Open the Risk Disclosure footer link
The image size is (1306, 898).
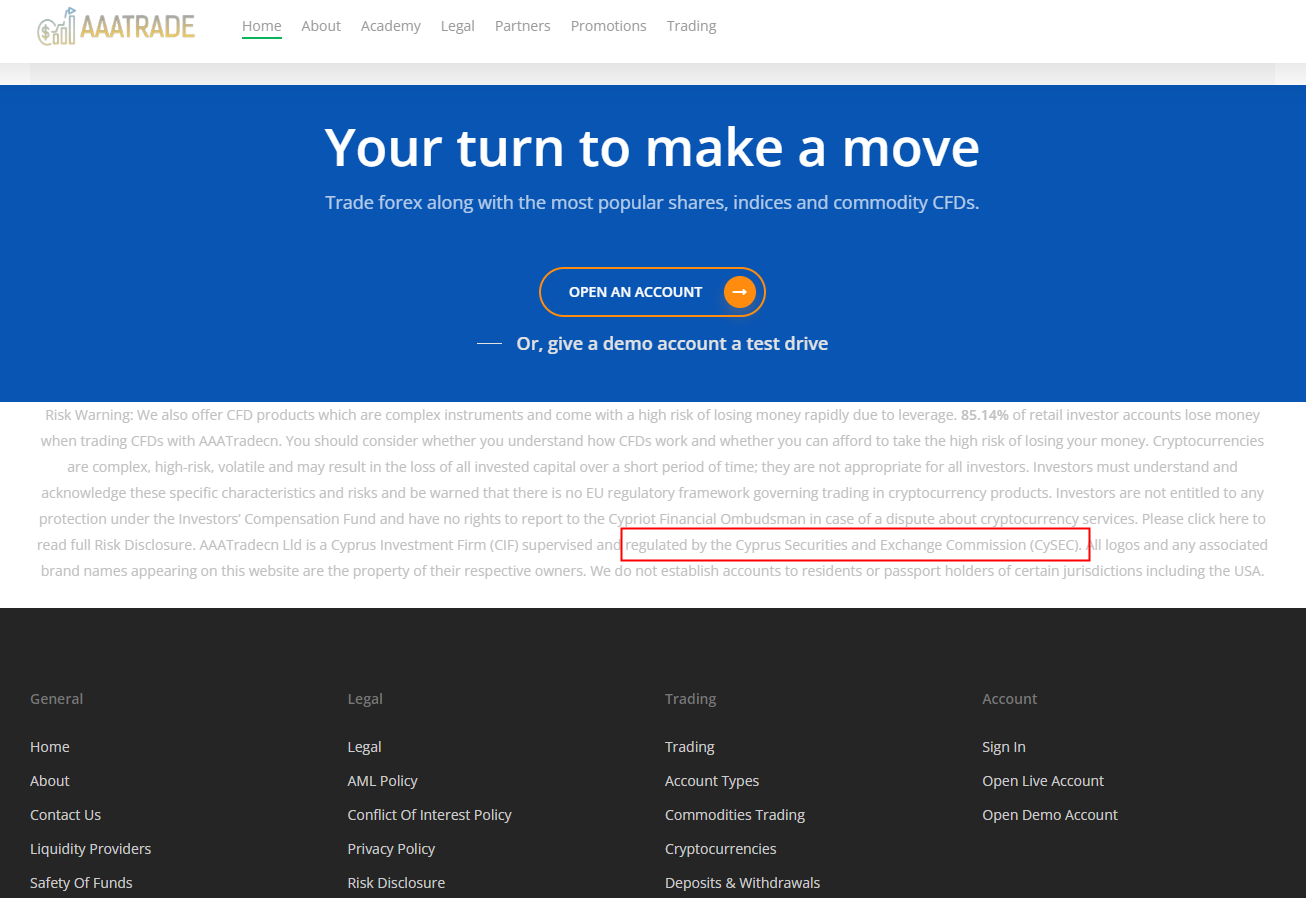click(397, 883)
